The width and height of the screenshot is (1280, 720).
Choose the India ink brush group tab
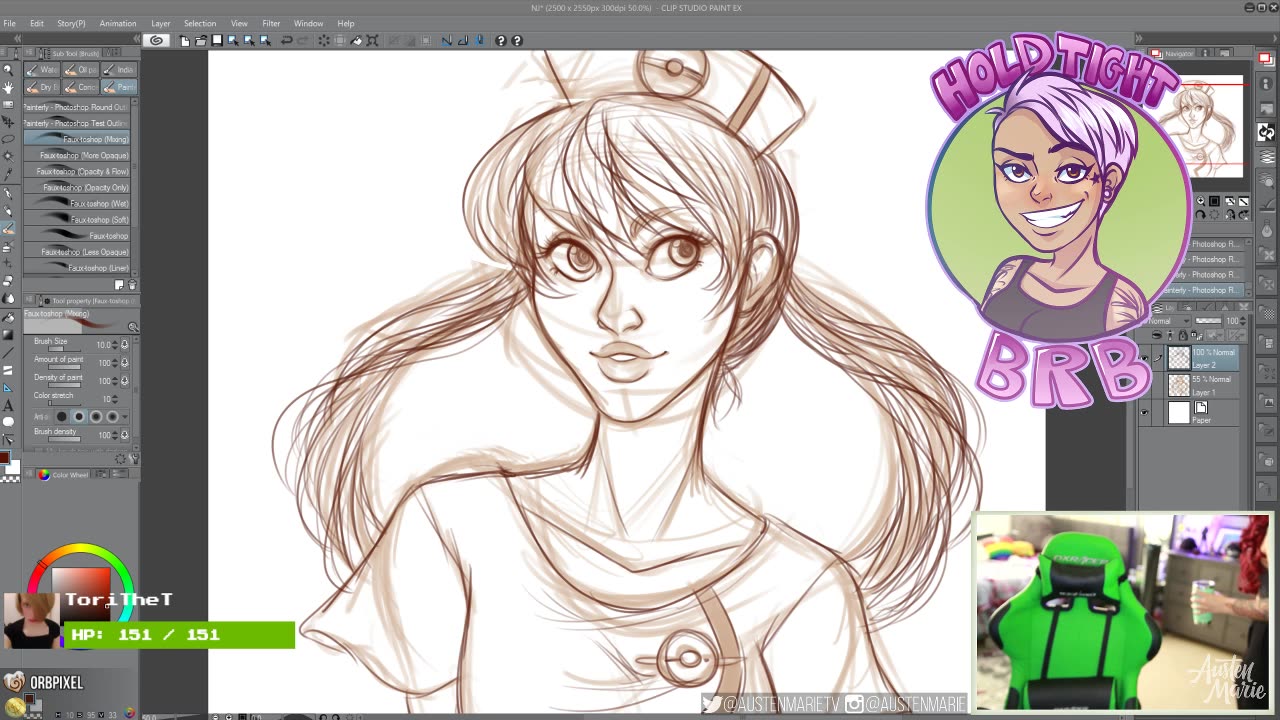coord(119,69)
